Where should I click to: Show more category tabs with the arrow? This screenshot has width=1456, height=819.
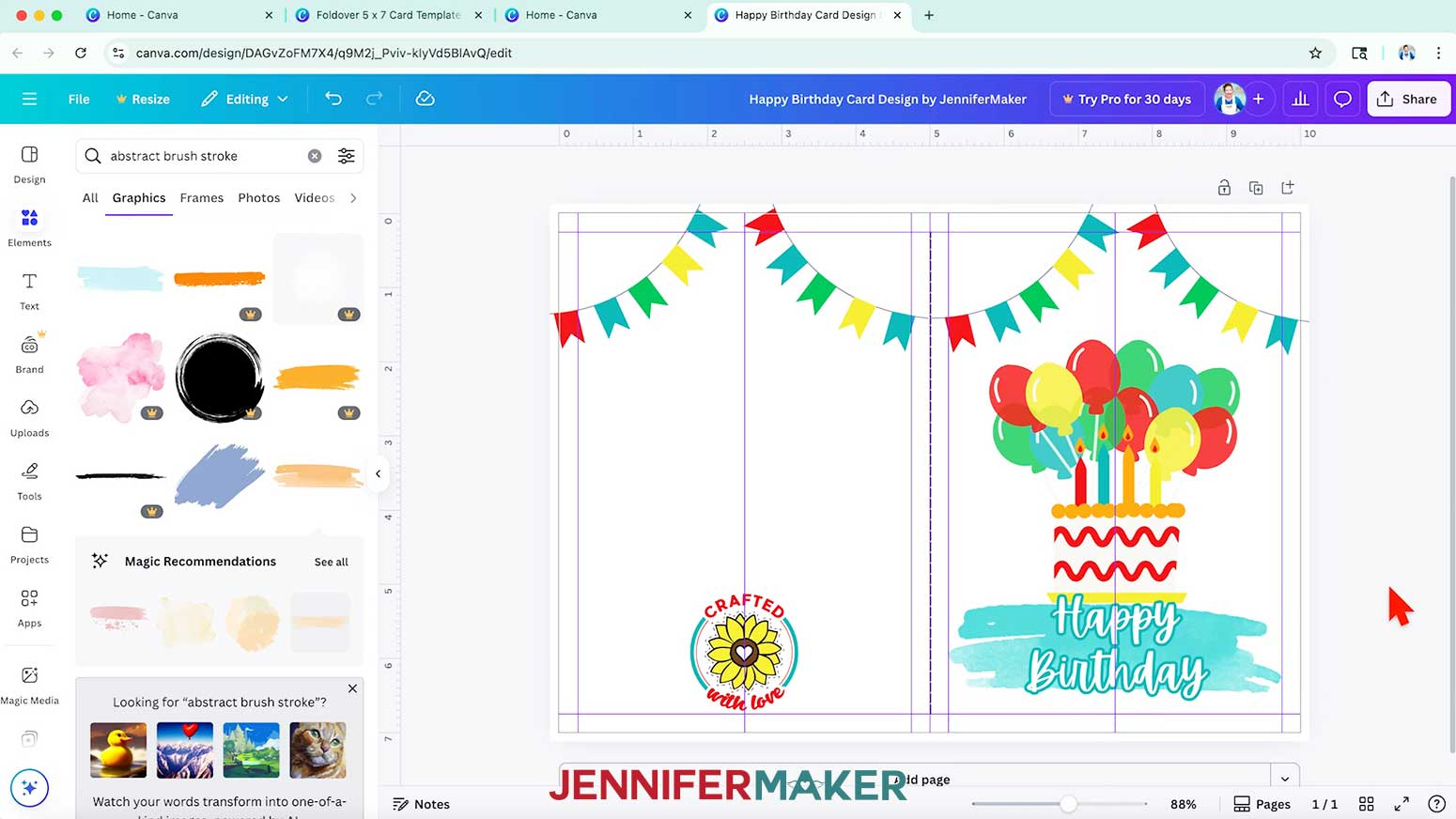coord(353,198)
